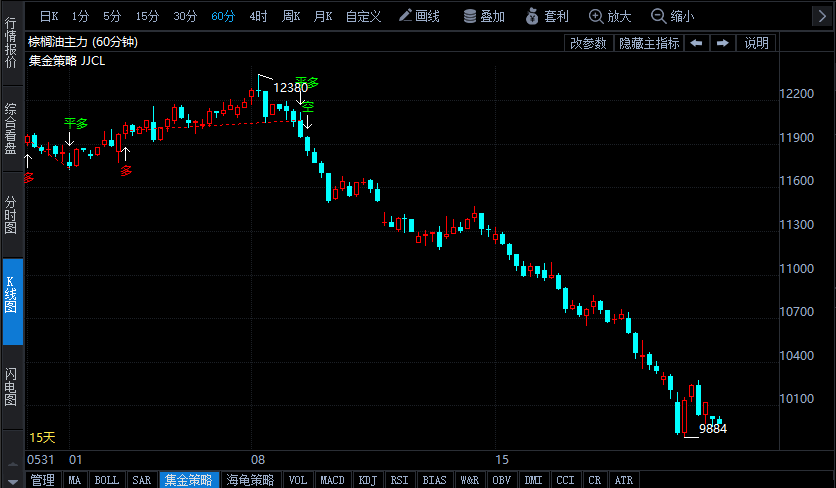Click 隐藏主指标 to hide main indicator
Viewport: 836px width, 488px height.
coord(649,43)
